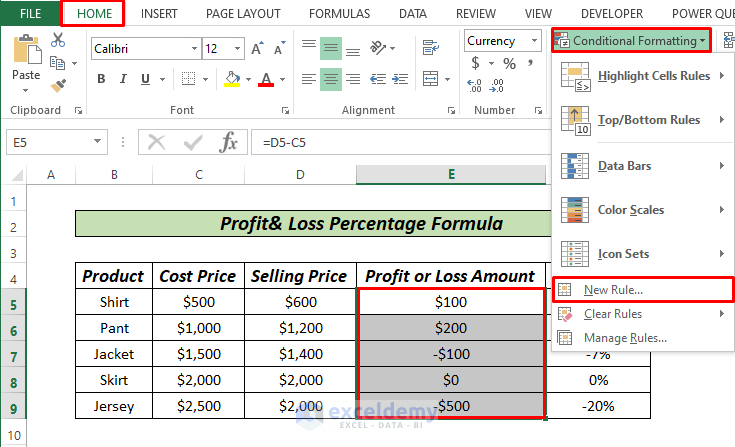Click Align Left icon
Screen dimensions: 735x447
pos(308,79)
